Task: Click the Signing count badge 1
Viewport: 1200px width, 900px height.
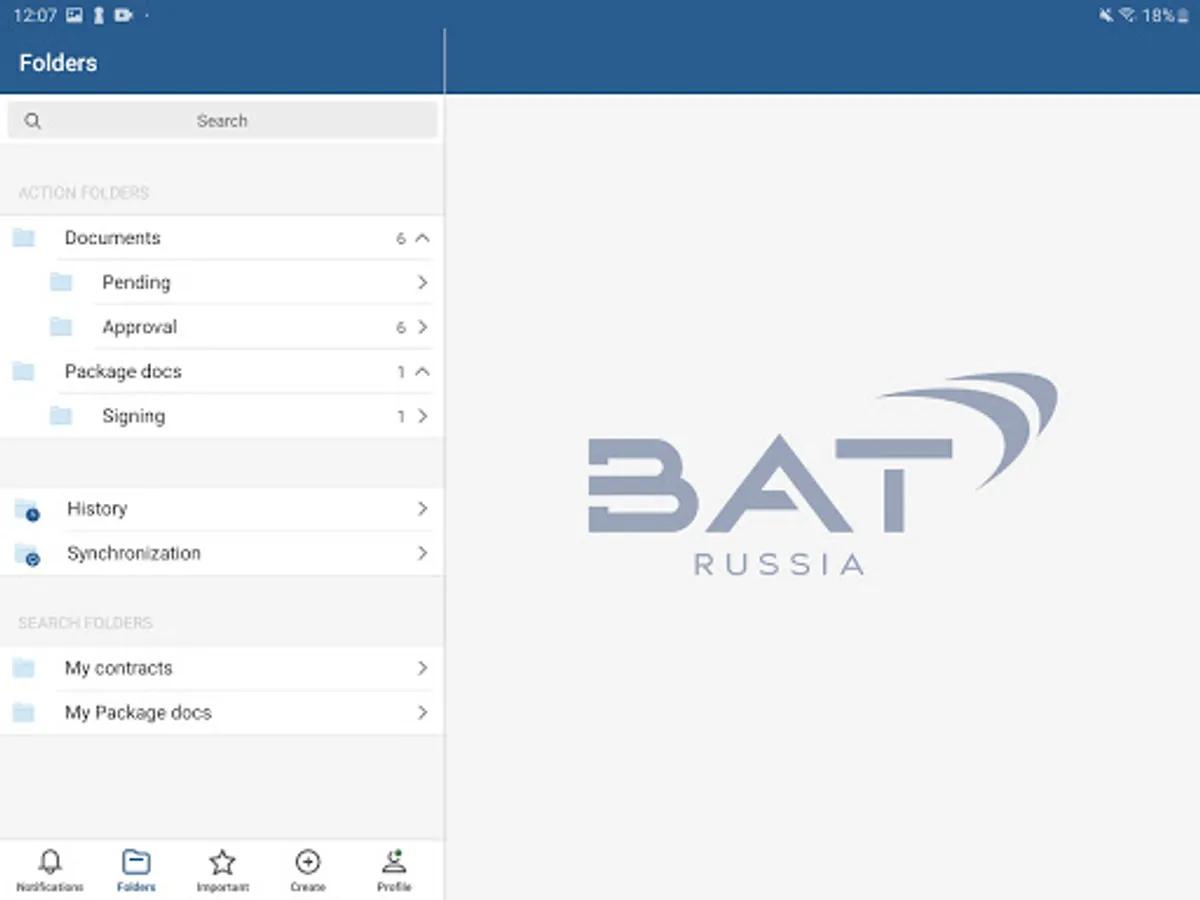Action: (401, 416)
